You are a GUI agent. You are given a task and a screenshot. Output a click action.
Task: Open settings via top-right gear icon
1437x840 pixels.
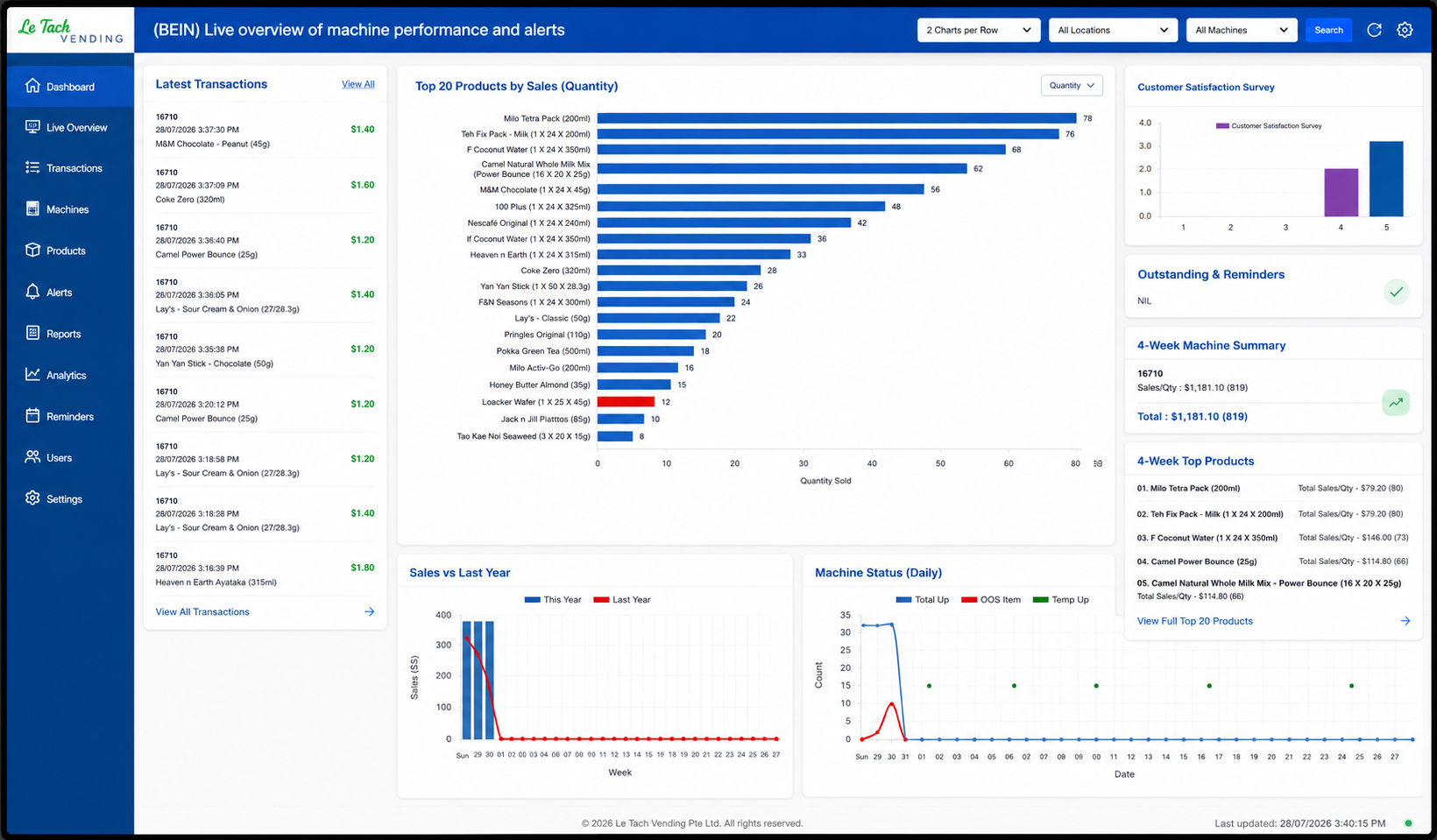click(1405, 30)
